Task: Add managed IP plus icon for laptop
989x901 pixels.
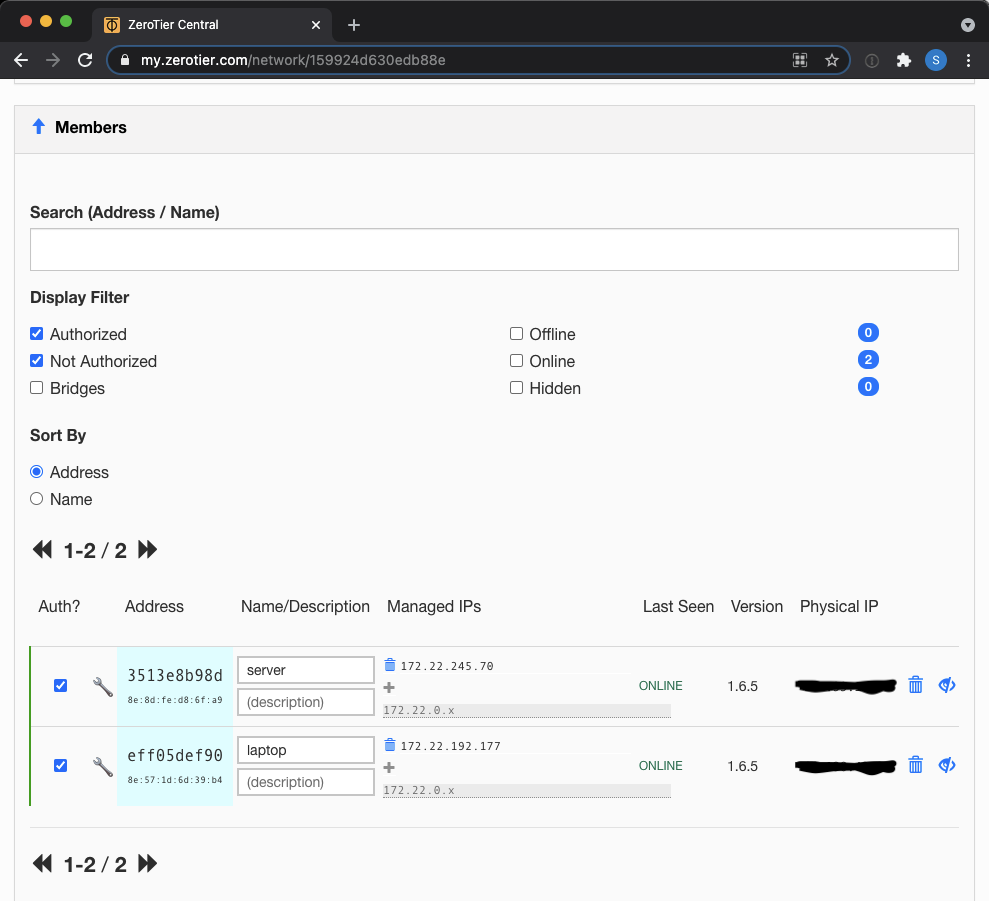Action: coord(389,767)
